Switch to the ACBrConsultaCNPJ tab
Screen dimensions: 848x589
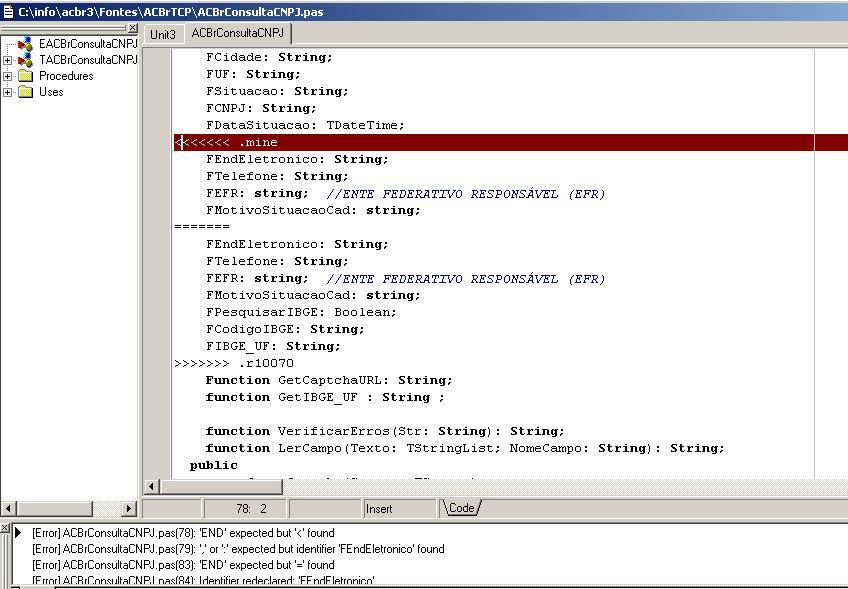coord(237,33)
